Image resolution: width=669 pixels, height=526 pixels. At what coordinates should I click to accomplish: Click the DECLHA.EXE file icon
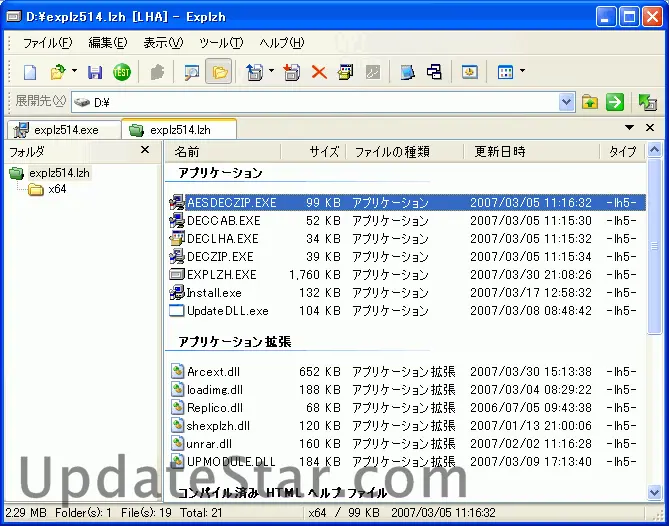point(177,238)
